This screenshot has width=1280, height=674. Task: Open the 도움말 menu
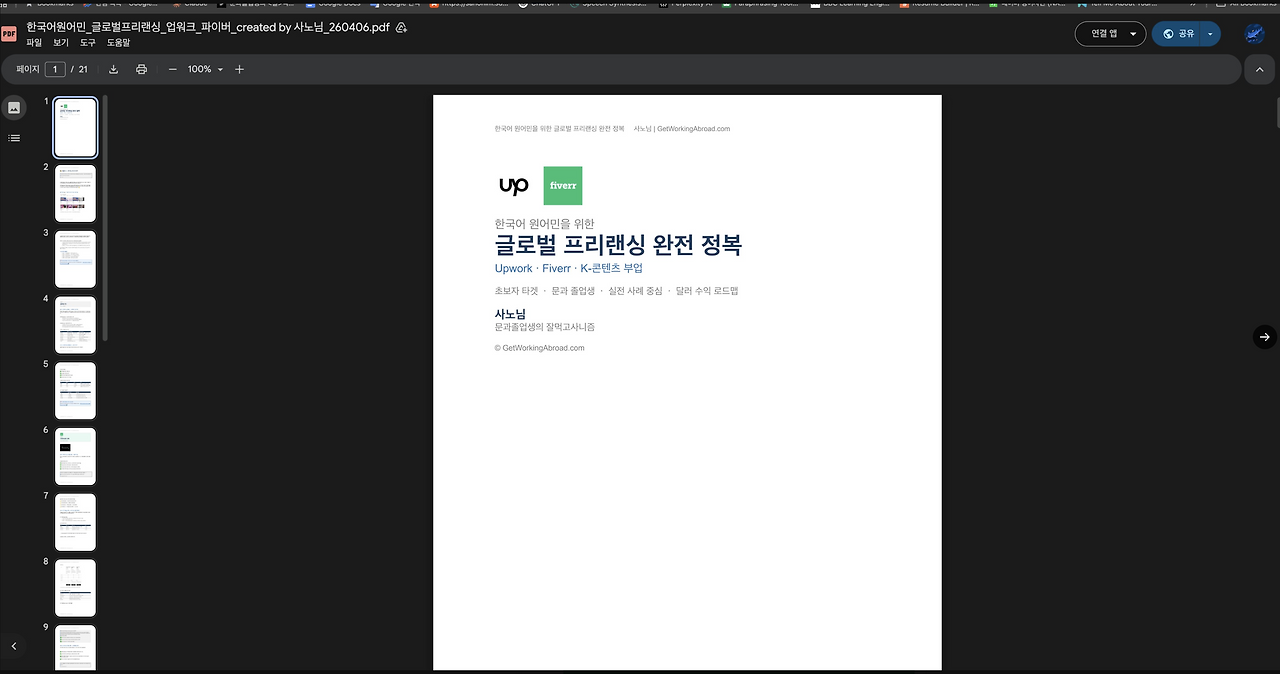[118, 43]
